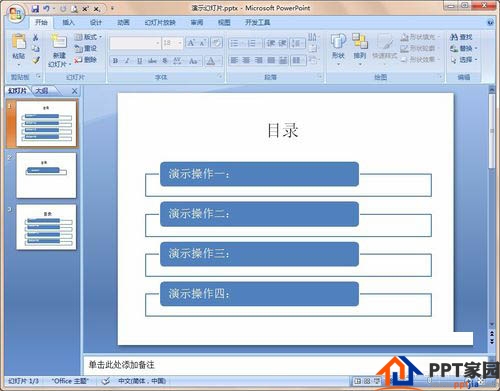Align text left
Image resolution: width=500 pixels, height=391 pixels.
click(234, 60)
